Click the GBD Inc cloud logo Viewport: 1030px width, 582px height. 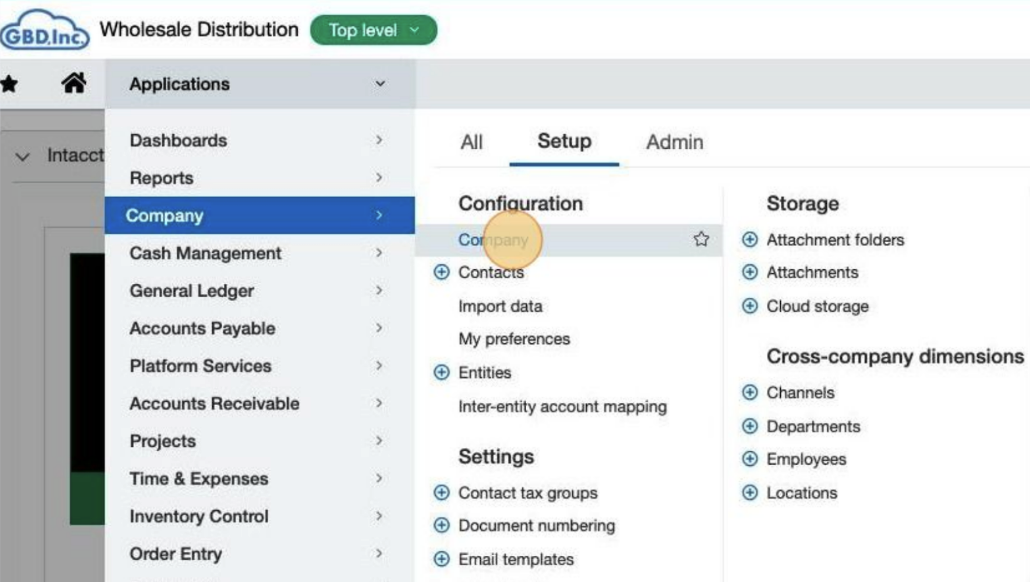point(45,31)
